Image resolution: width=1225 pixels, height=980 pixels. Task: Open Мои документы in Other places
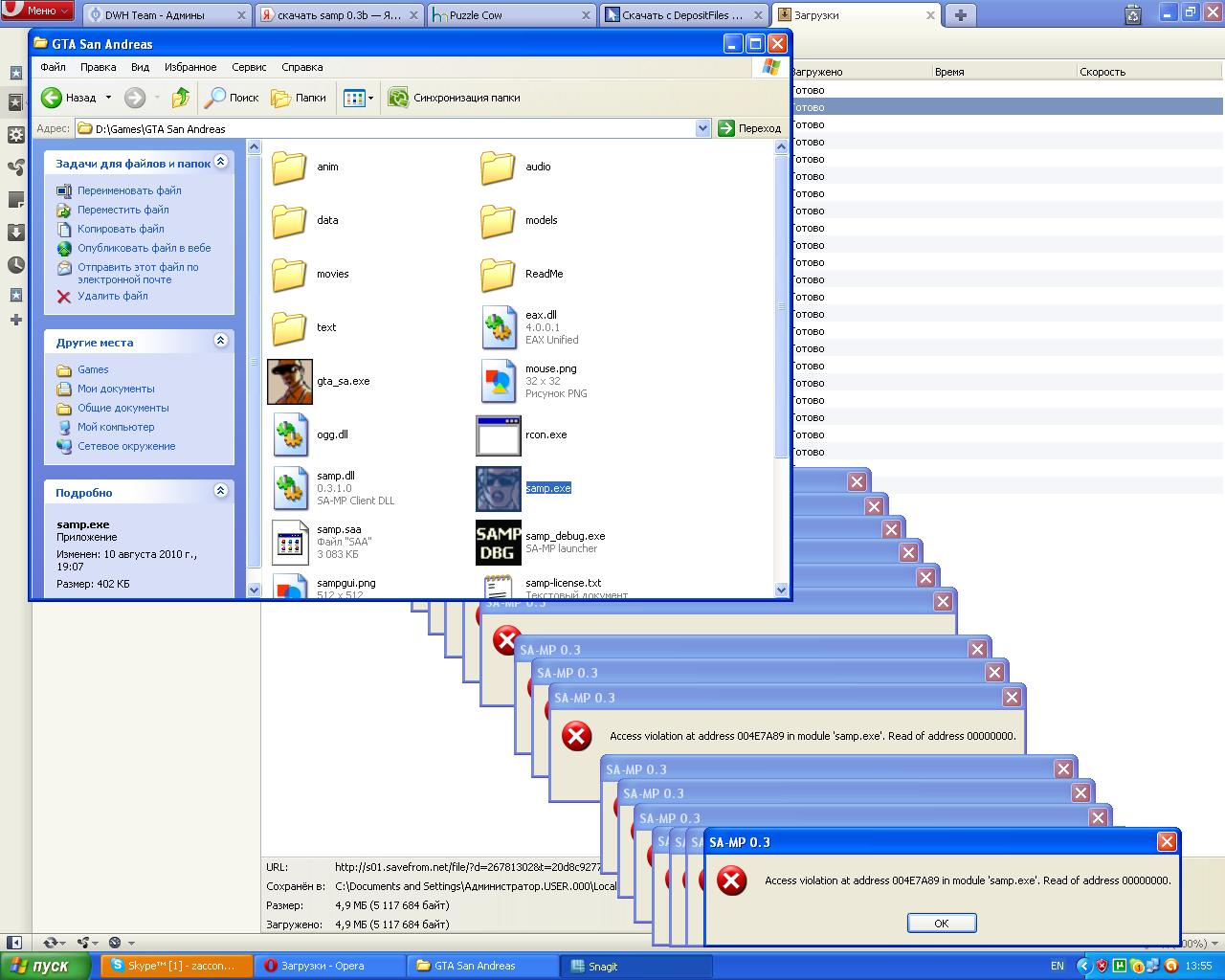[116, 389]
